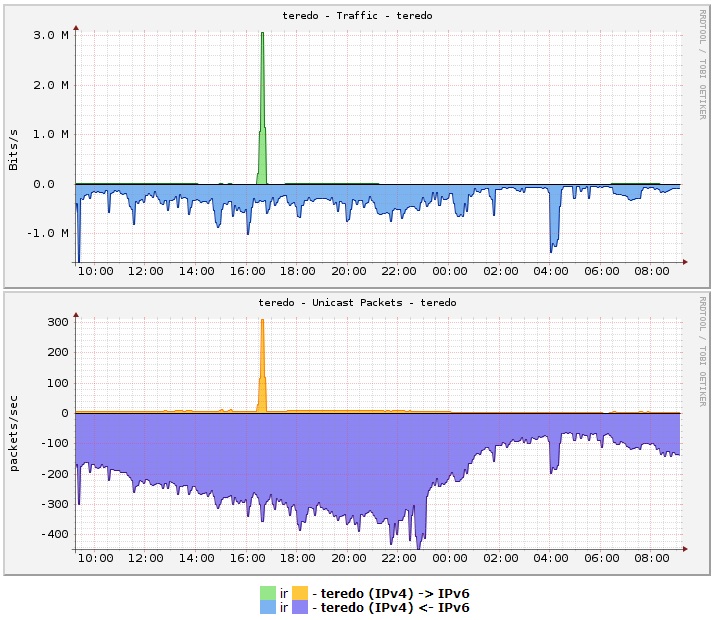Click '16:00' on the Traffic graph time axis

pos(247,271)
